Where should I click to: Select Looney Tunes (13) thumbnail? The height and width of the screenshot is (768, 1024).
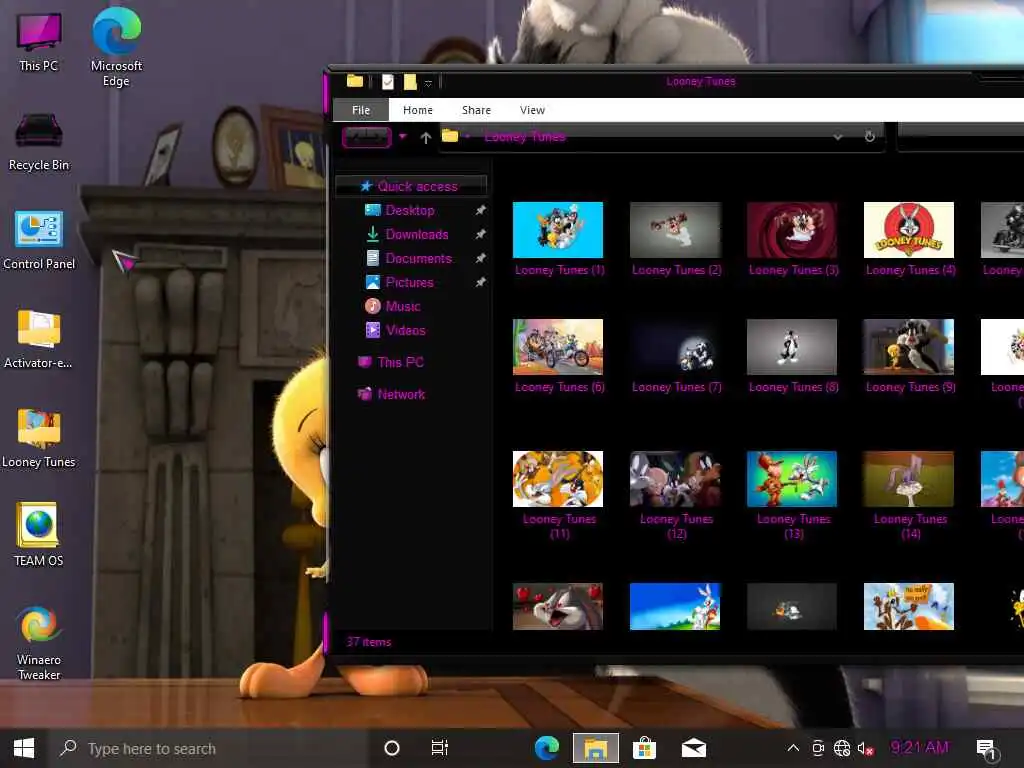click(792, 479)
